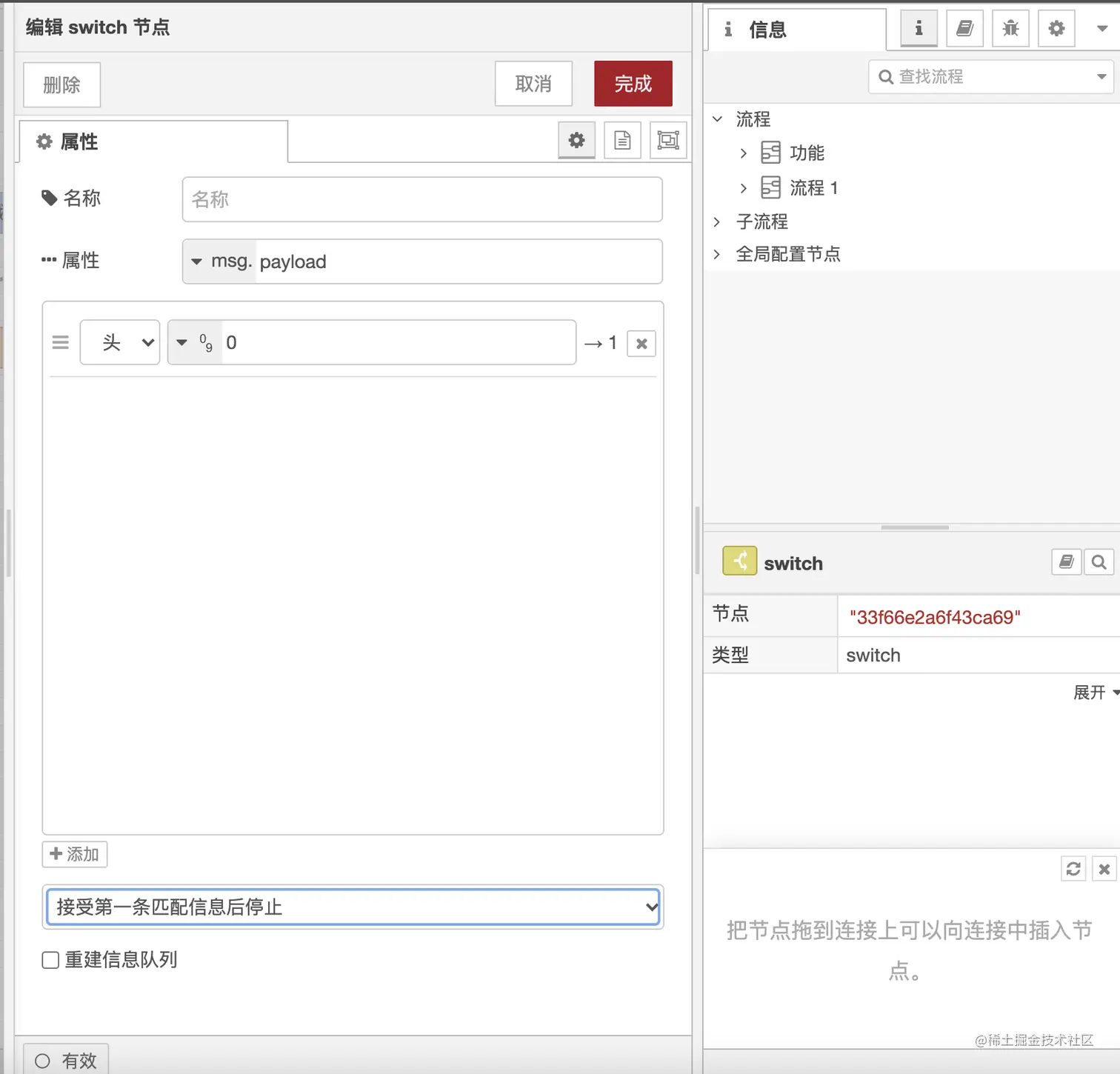Add a new rule with 添加
Screen dimensions: 1120x1074
(x=75, y=854)
